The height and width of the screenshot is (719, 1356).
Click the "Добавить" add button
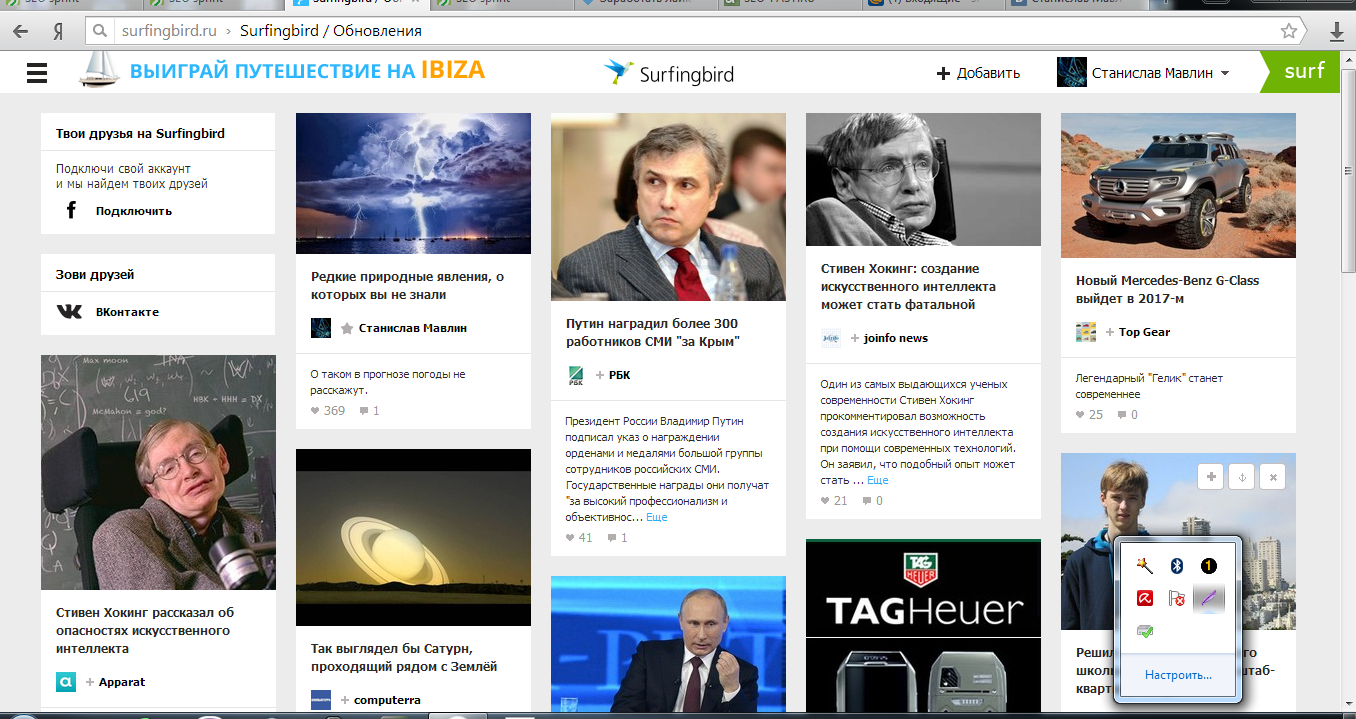(x=978, y=73)
